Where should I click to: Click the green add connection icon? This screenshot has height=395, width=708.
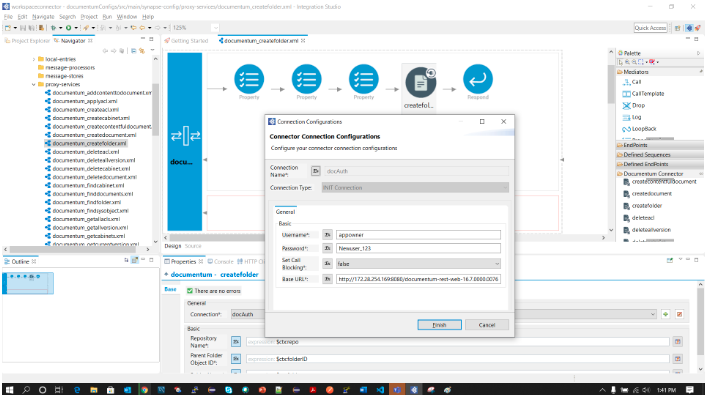[x=666, y=314]
